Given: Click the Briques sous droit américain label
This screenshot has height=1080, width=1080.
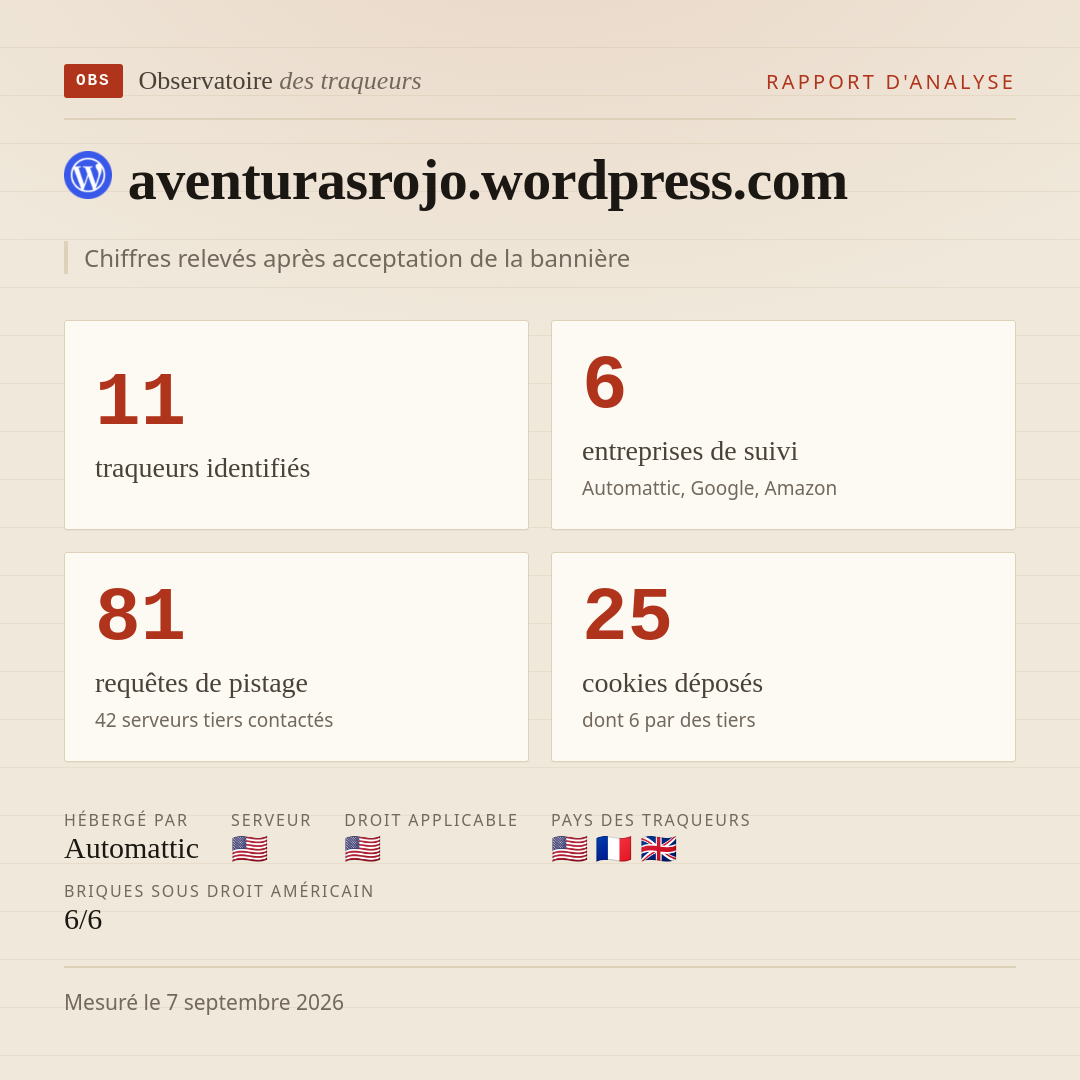Looking at the screenshot, I should click(x=219, y=891).
